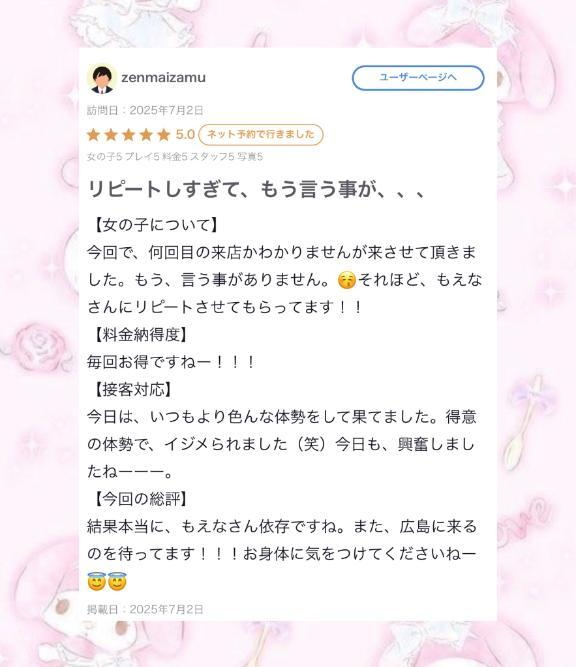
Task: Click the ネット予約で行きました badge
Action: 261,134
